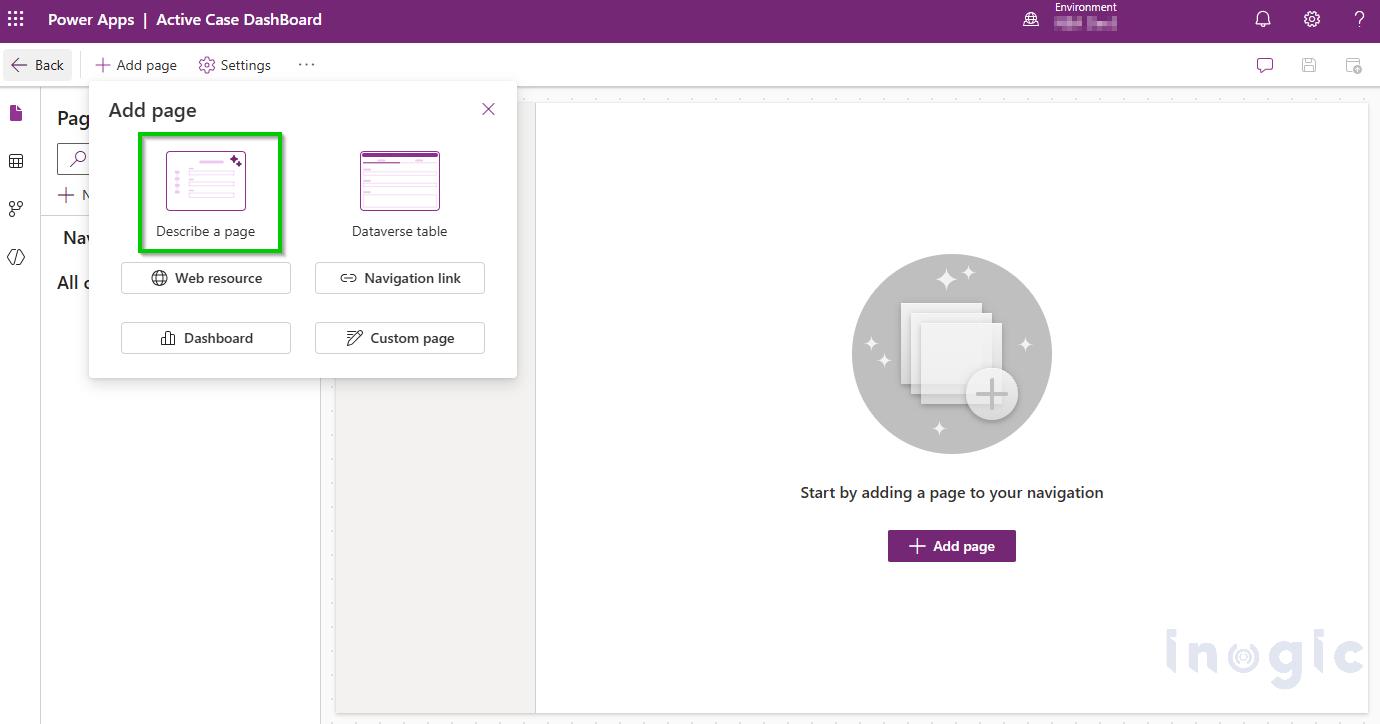
Task: Choose the Dataverse table page type
Action: [x=399, y=193]
